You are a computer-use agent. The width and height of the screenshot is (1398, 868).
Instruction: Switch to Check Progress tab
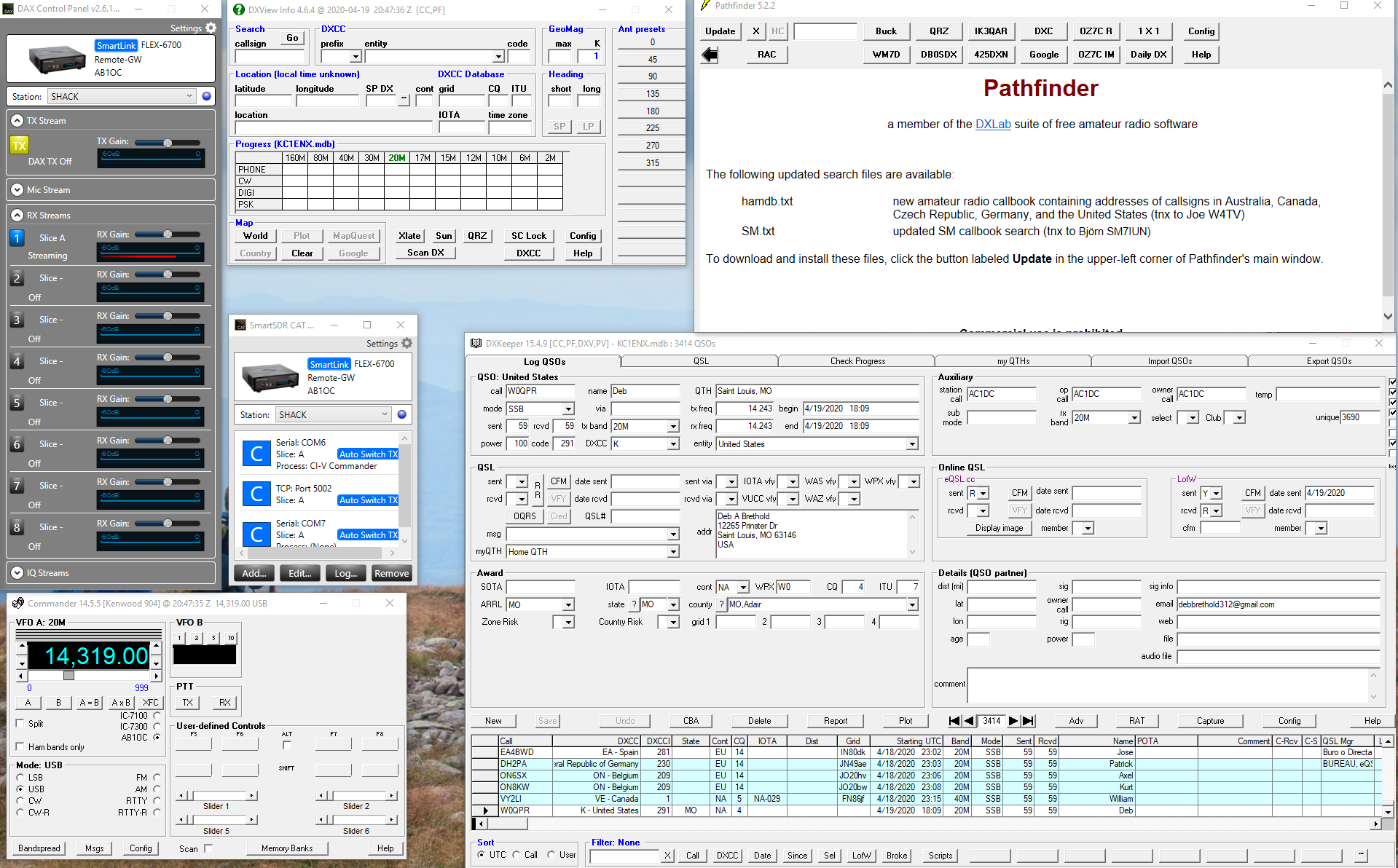[857, 361]
